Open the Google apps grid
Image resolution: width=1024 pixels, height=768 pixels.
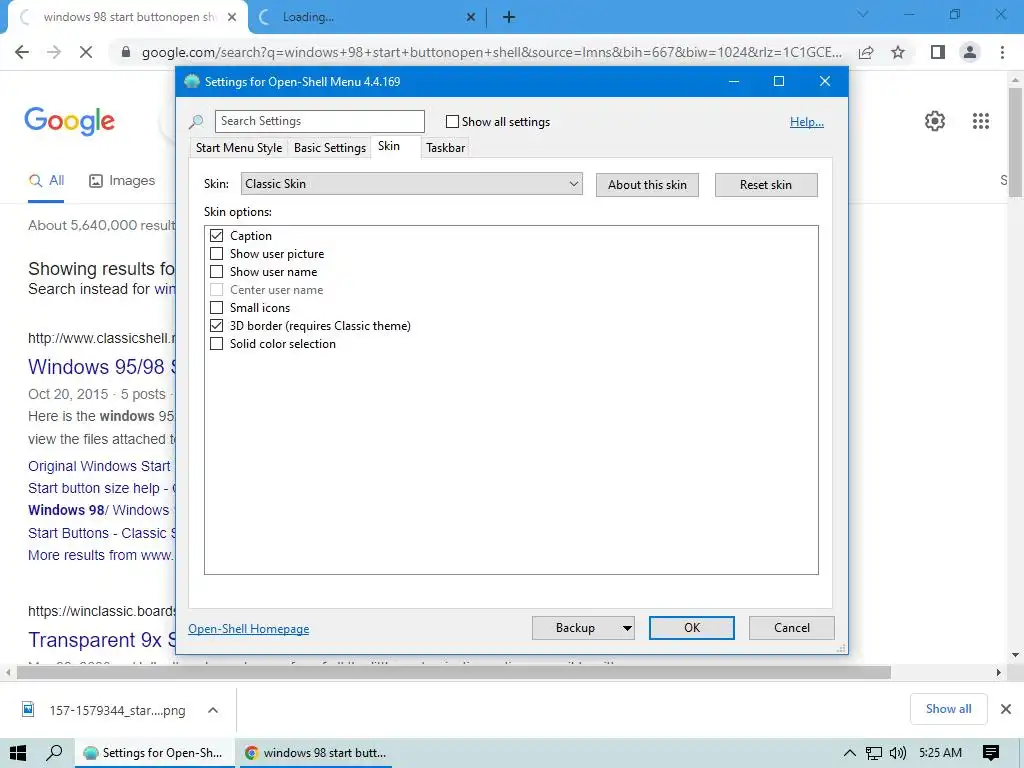coord(980,121)
